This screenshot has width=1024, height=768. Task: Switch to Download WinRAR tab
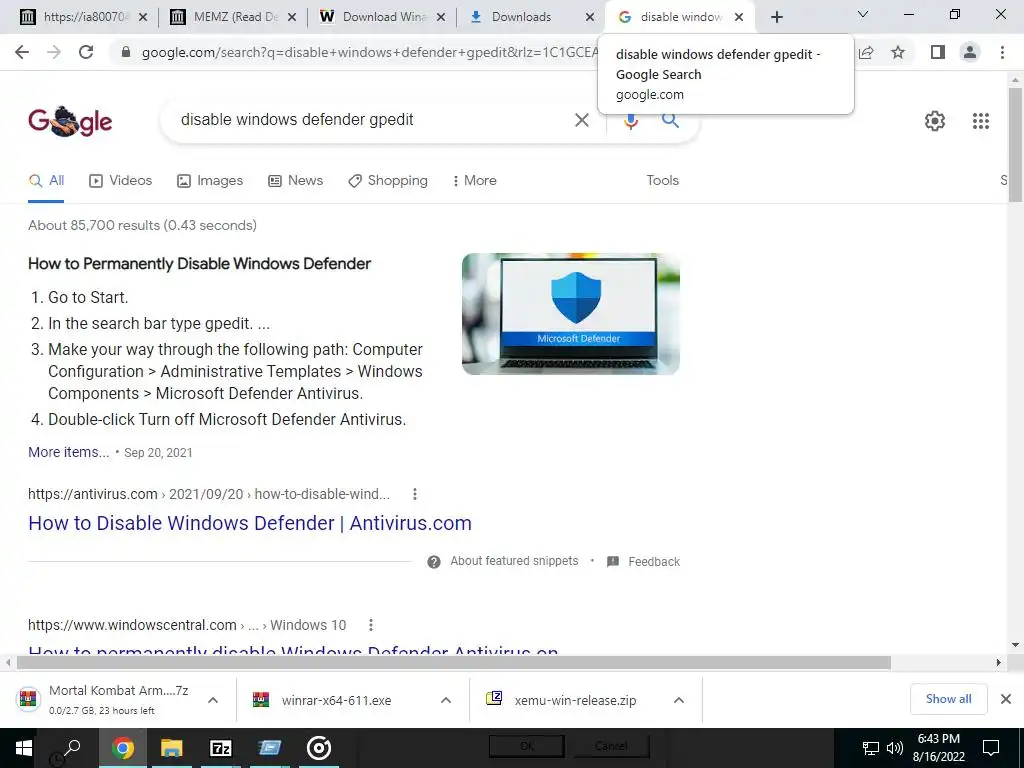(x=384, y=17)
